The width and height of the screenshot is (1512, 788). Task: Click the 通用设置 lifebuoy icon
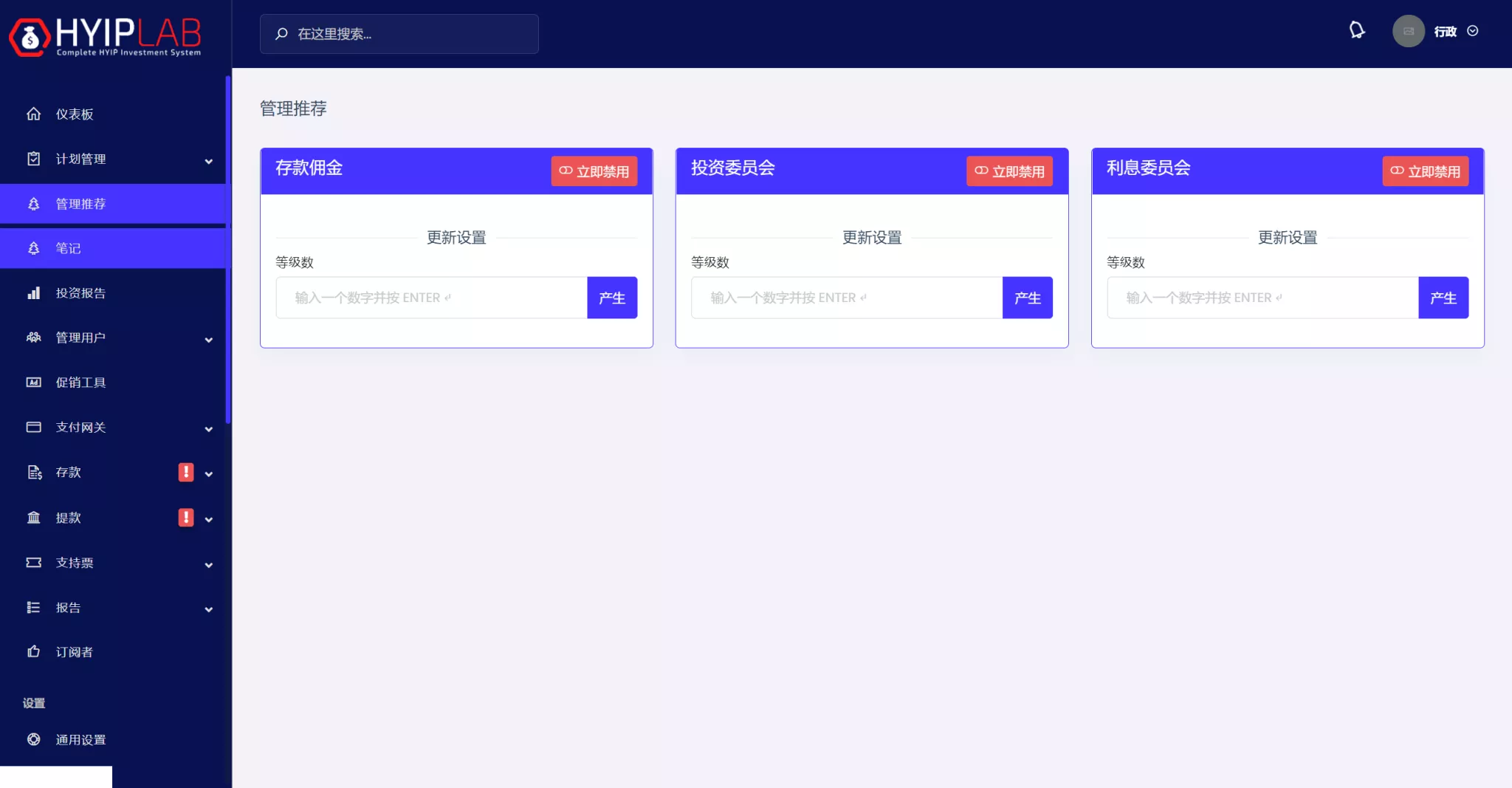click(x=34, y=739)
